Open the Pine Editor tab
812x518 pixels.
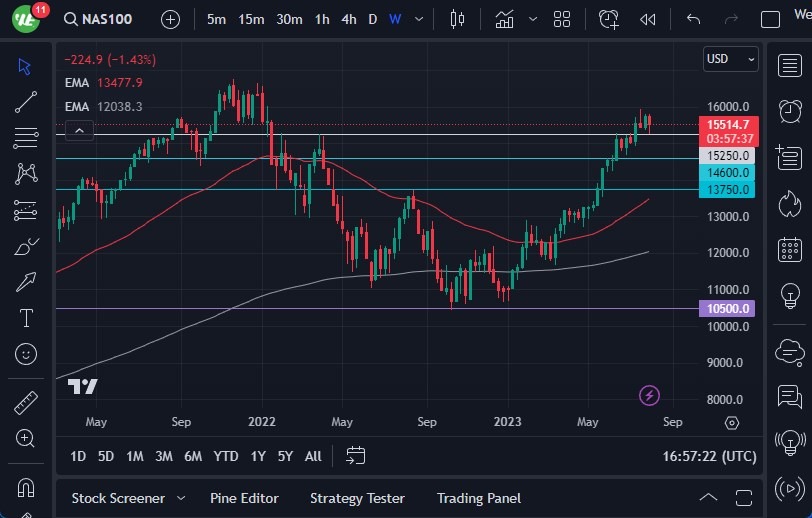(244, 498)
